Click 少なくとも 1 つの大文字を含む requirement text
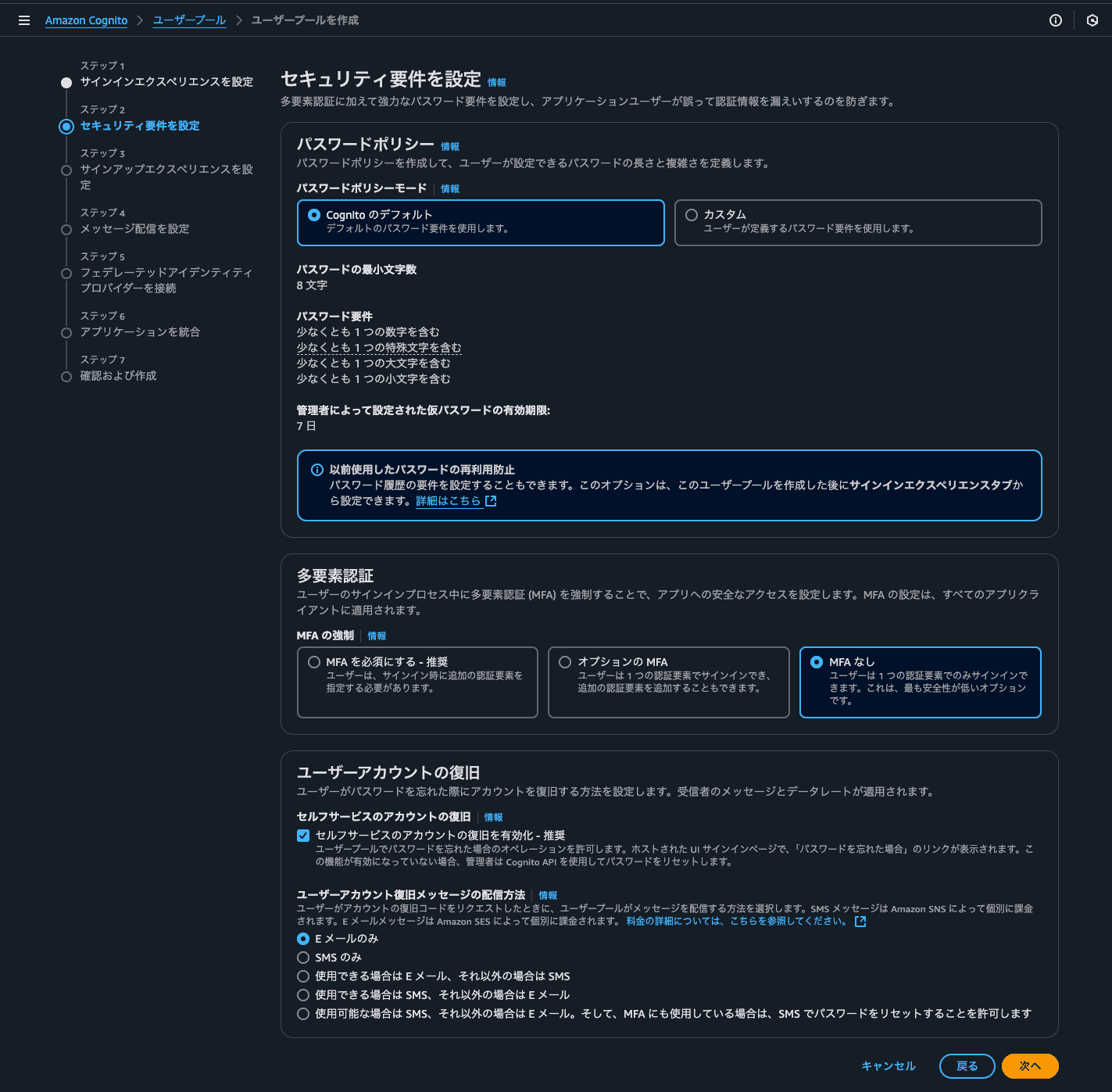The height and width of the screenshot is (1092, 1112). point(374,363)
